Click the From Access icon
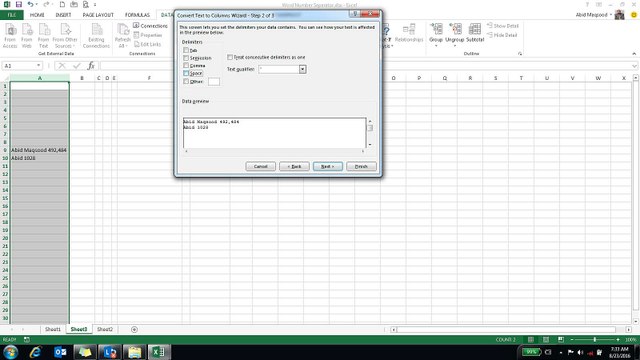 [10, 30]
